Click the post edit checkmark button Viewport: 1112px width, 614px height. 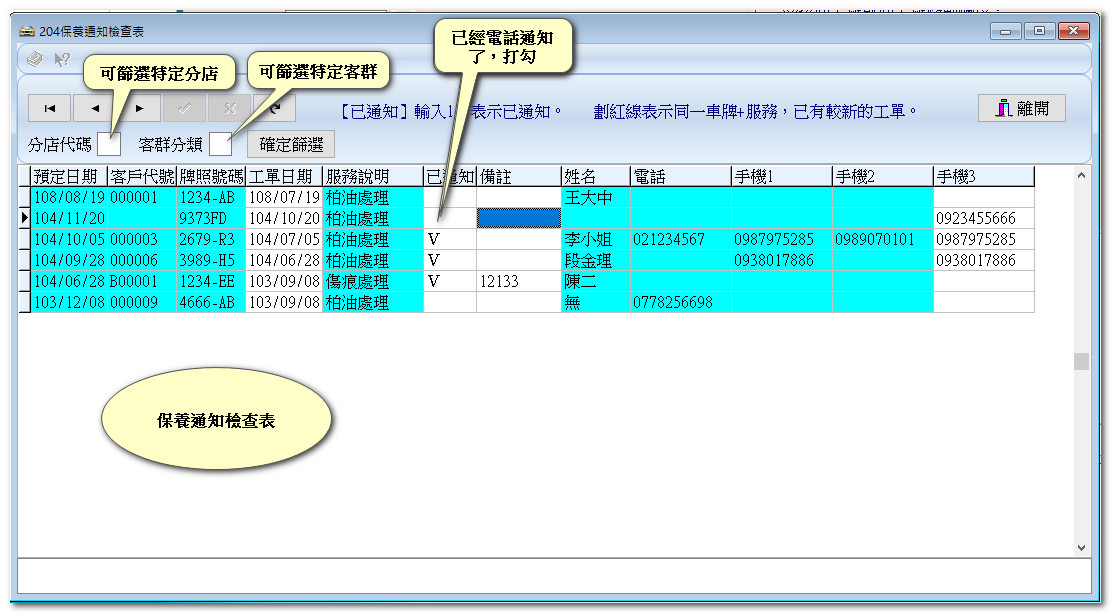(x=185, y=108)
